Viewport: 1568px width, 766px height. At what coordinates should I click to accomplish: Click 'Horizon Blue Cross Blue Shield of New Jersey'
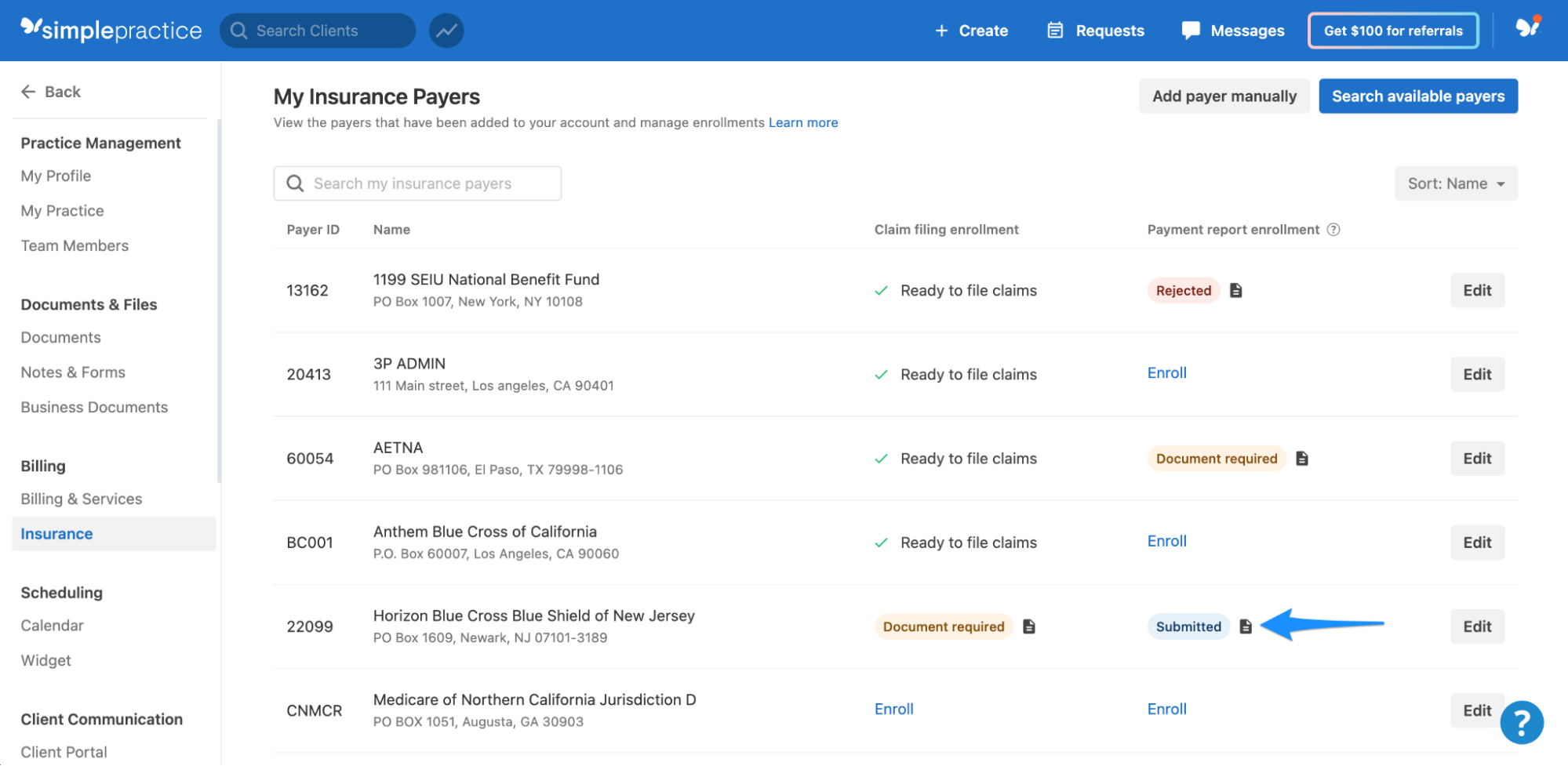(533, 615)
